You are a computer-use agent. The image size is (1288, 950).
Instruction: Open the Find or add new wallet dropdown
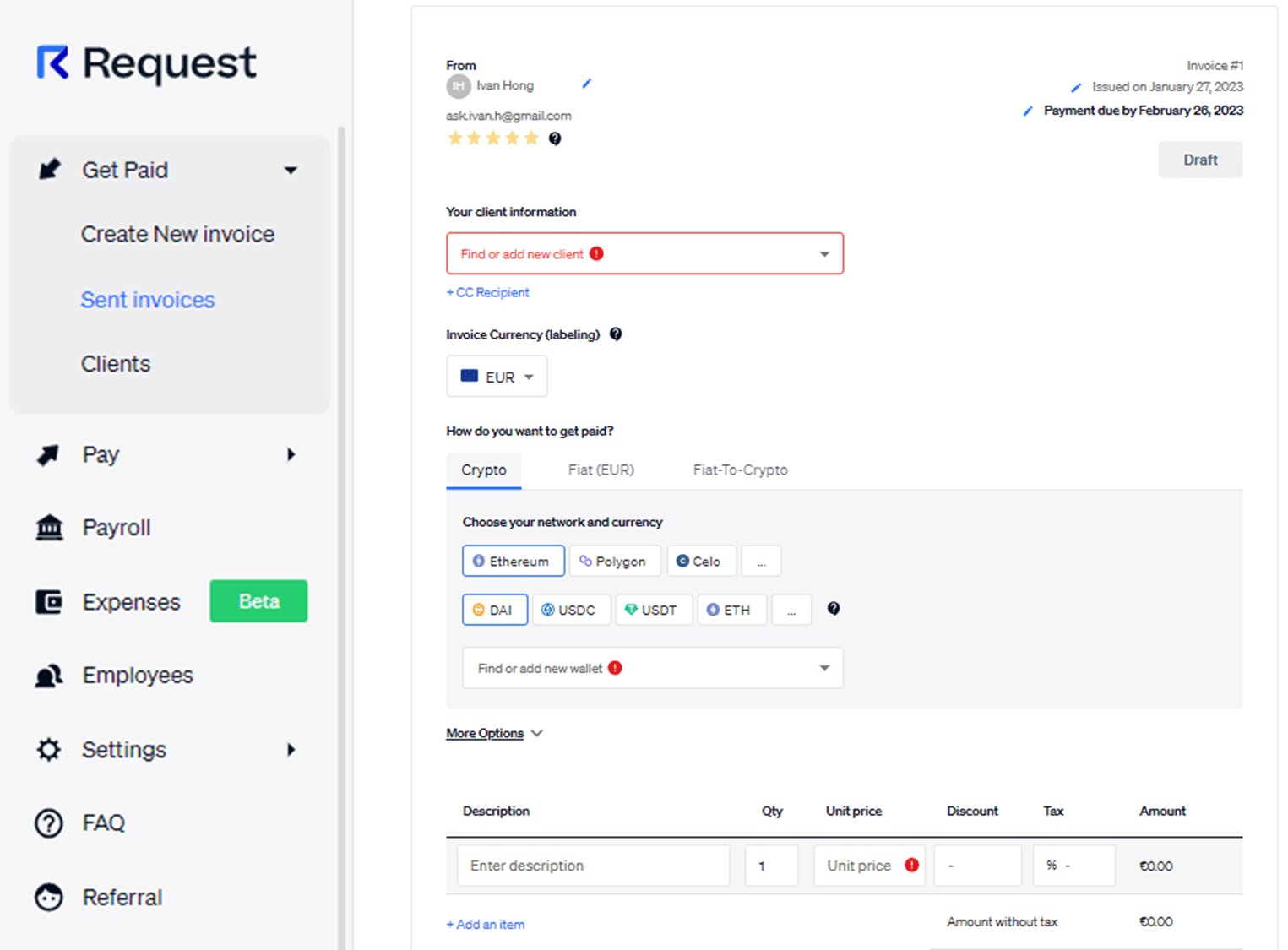coord(653,668)
